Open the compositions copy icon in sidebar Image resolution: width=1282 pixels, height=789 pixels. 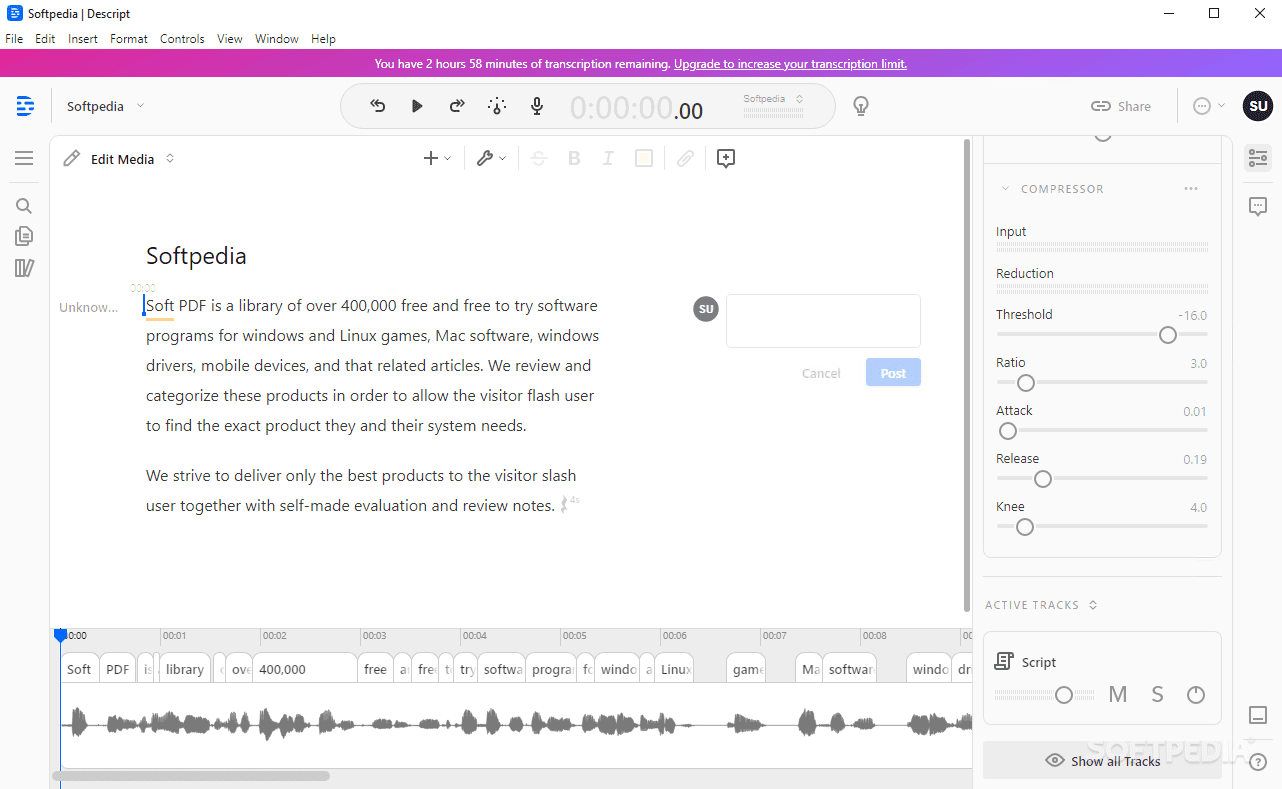pyautogui.click(x=24, y=236)
